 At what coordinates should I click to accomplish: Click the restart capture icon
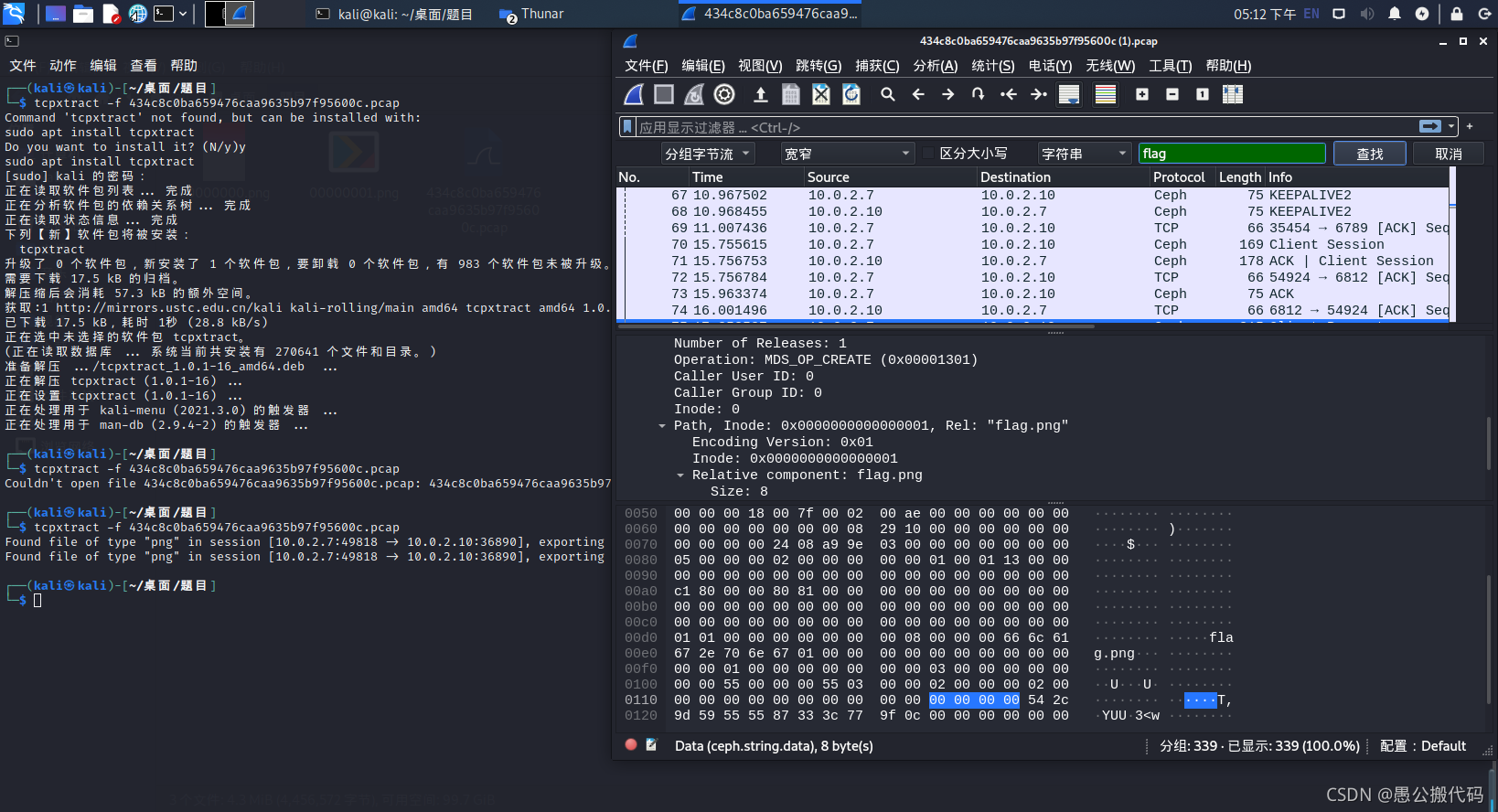pyautogui.click(x=694, y=94)
